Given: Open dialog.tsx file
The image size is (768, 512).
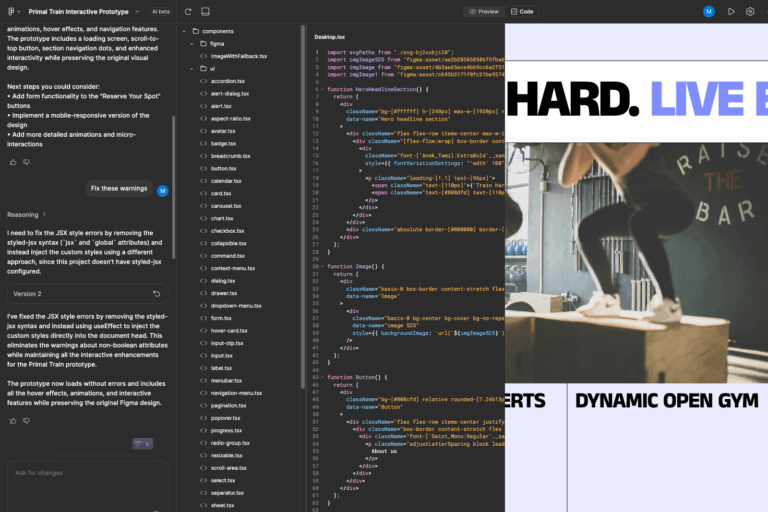Looking at the screenshot, I should click(x=223, y=281).
